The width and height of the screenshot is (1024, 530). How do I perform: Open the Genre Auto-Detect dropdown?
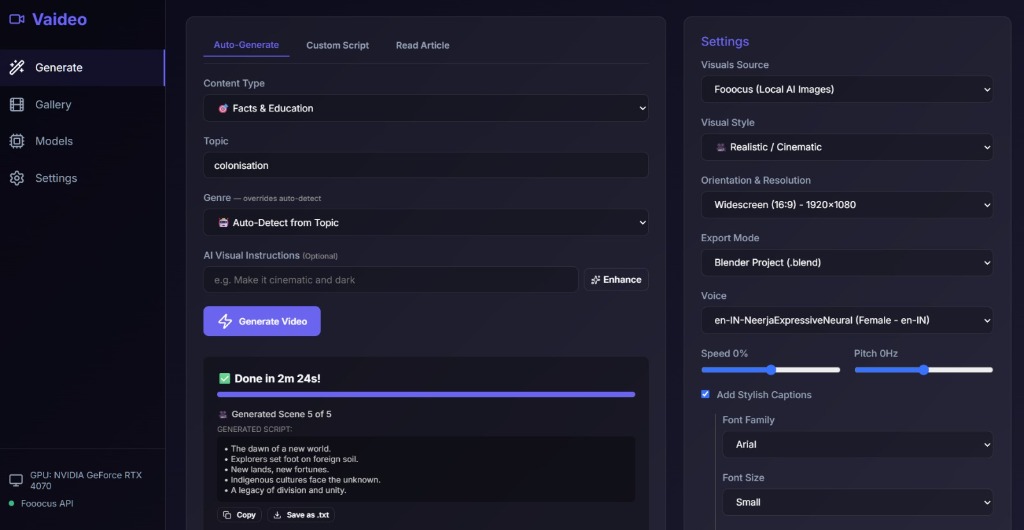[426, 223]
